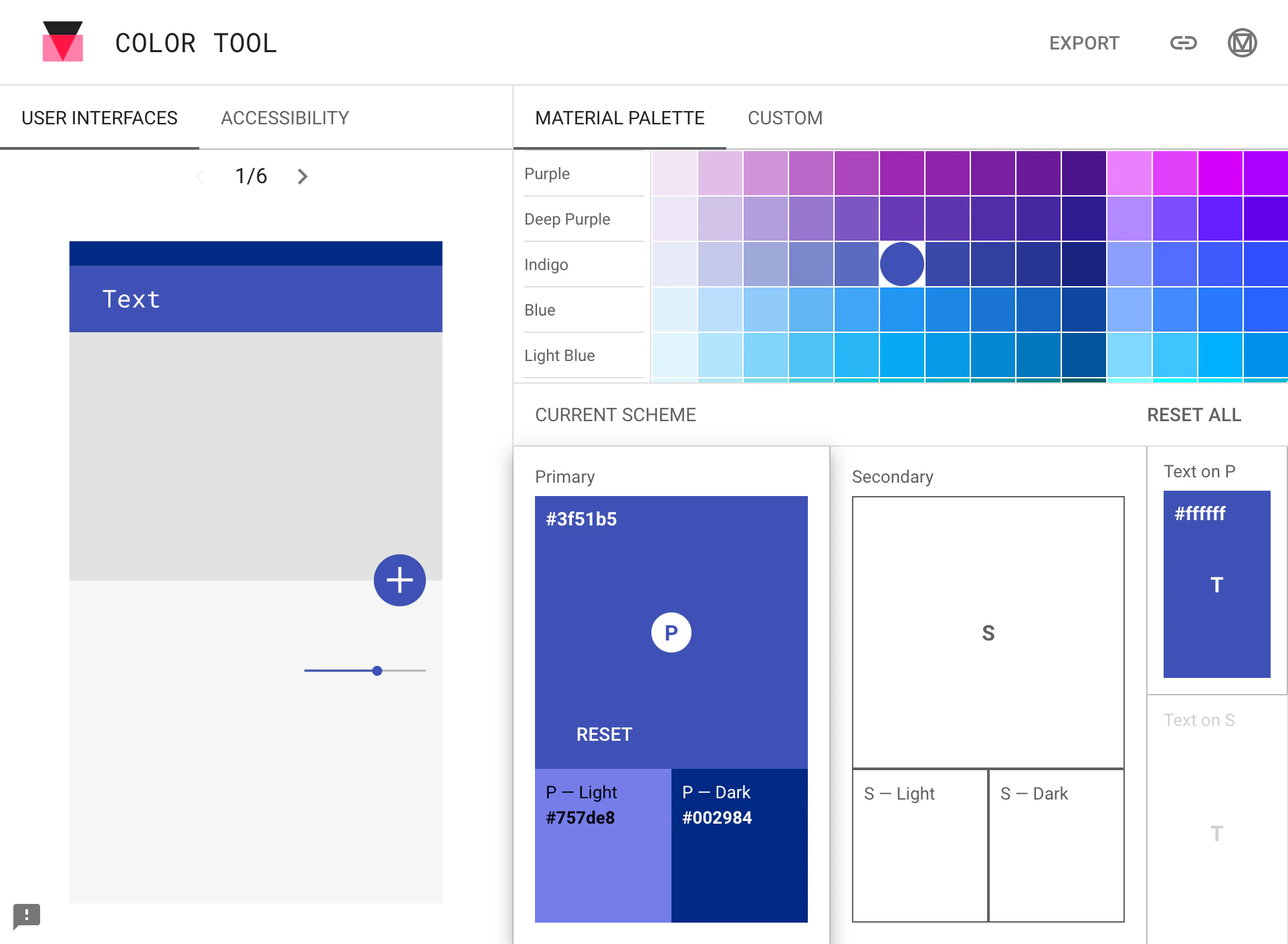Click RESET ALL to clear the scheme
The image size is (1288, 944).
(1193, 415)
